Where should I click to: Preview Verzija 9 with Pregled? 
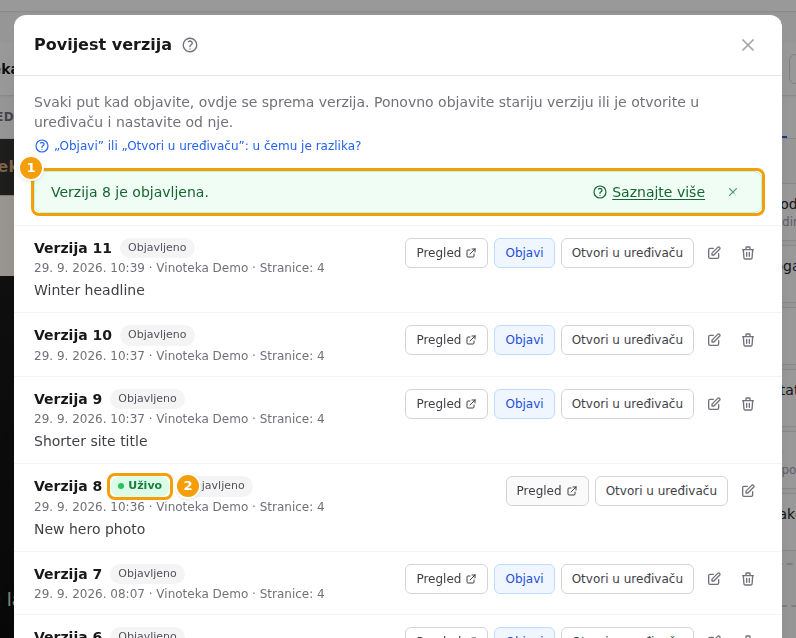pyautogui.click(x=446, y=404)
